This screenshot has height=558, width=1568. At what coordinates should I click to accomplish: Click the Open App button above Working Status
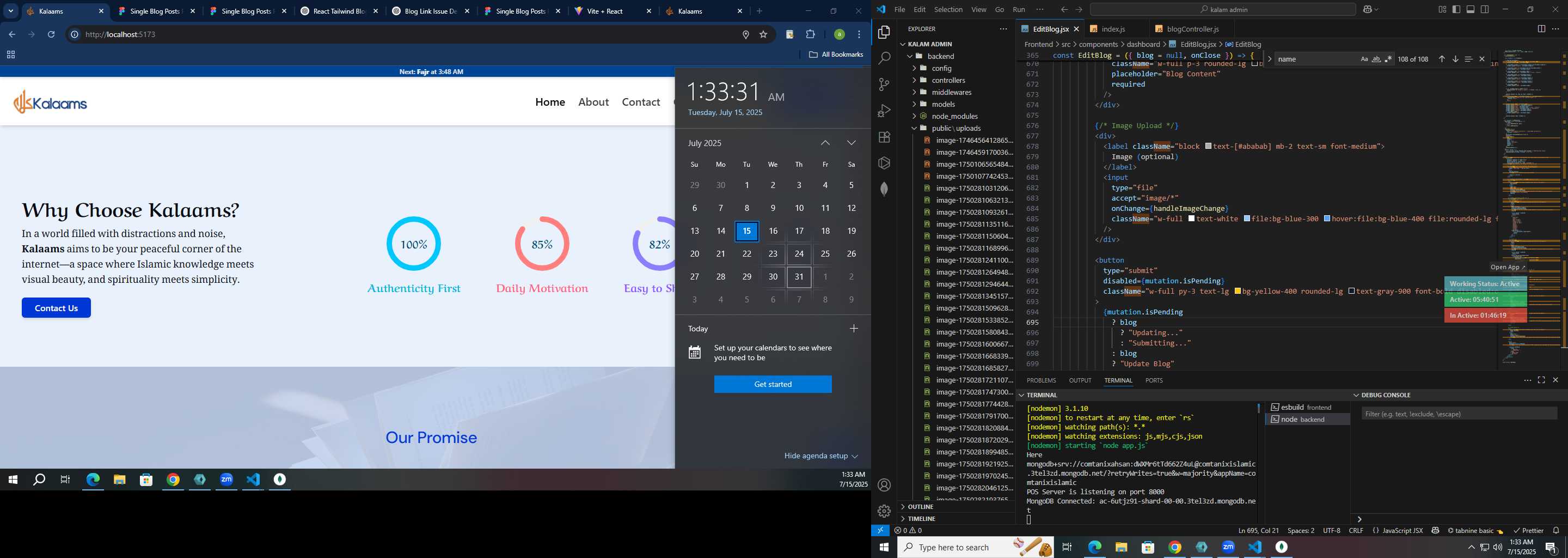[1507, 268]
